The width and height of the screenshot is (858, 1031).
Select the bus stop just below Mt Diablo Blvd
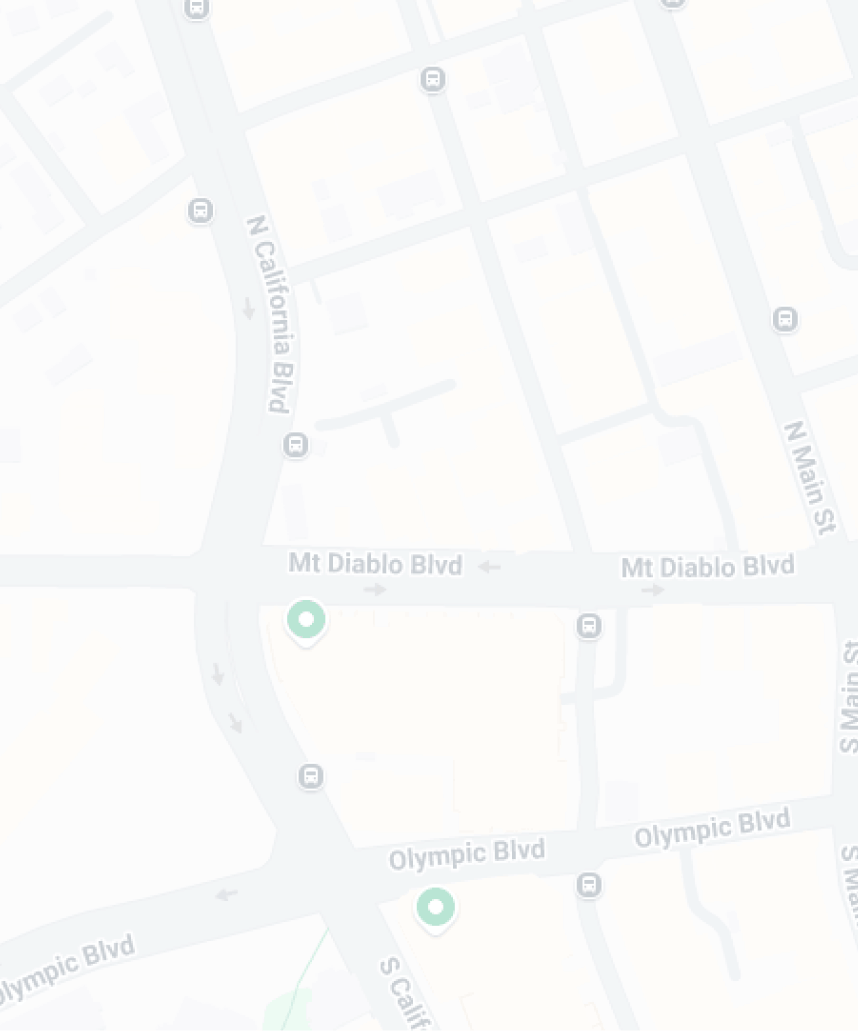(x=589, y=625)
